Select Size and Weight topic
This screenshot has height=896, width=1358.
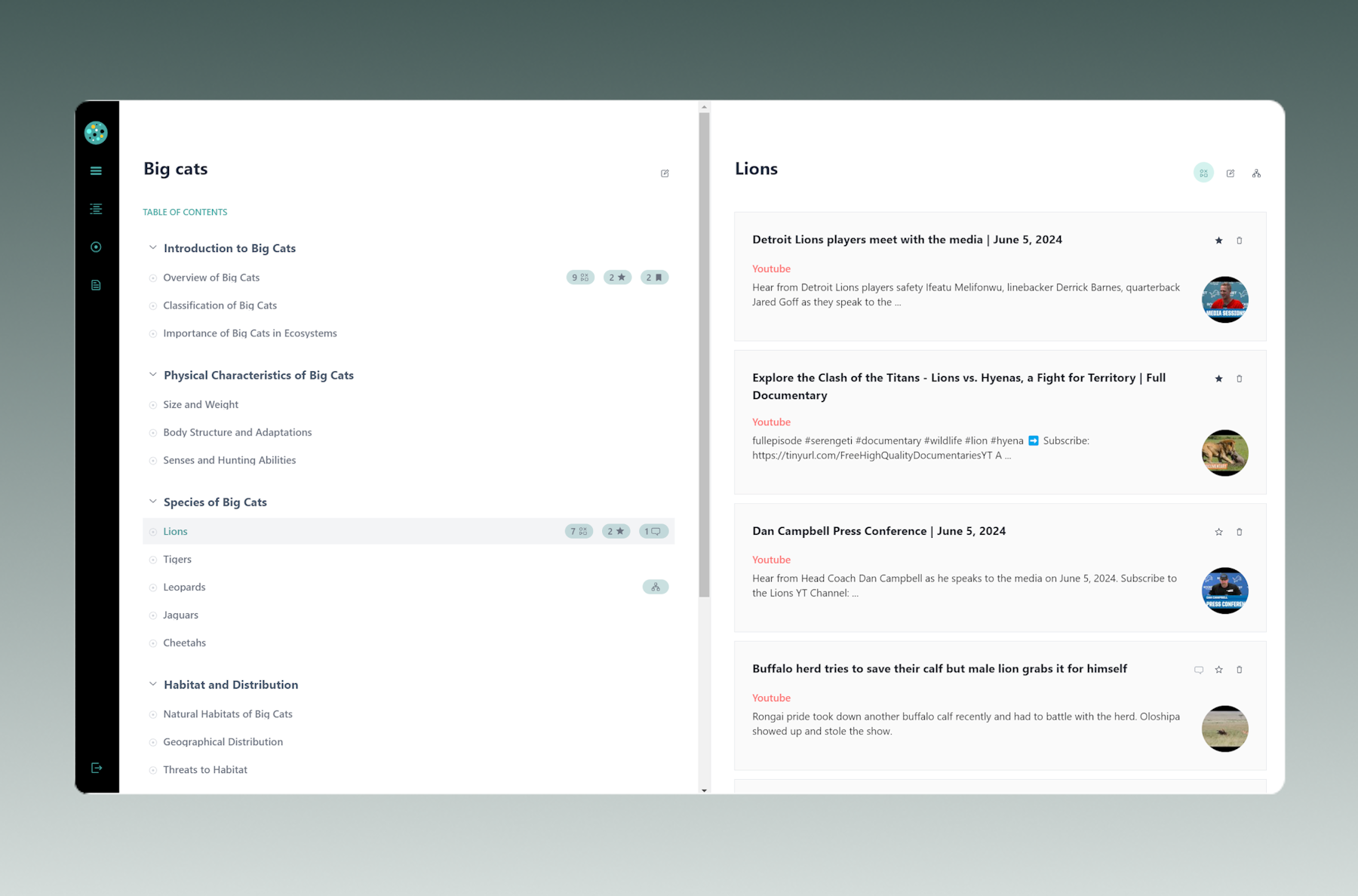[201, 405]
